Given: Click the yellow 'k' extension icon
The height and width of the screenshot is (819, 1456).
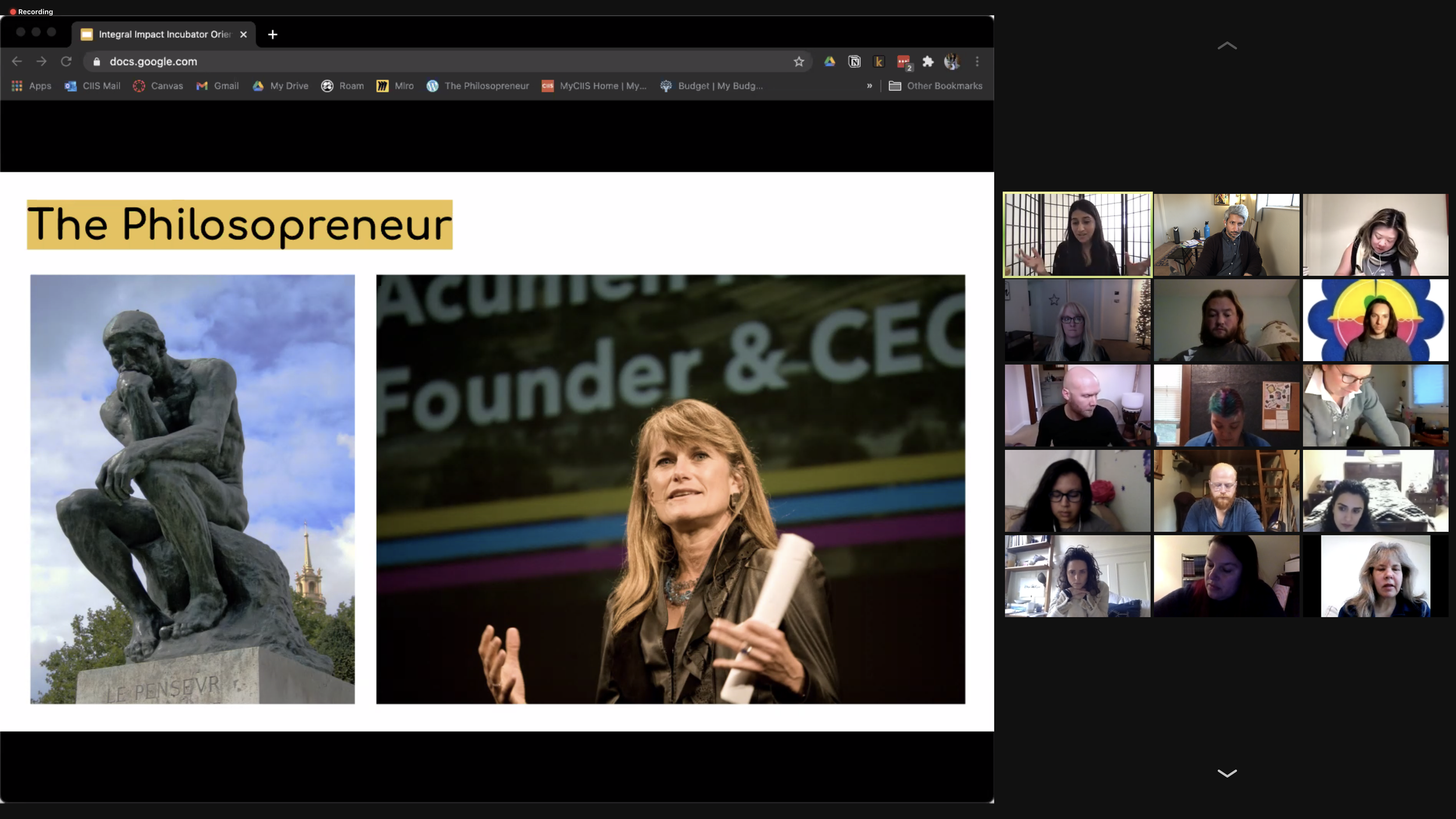Looking at the screenshot, I should coord(879,62).
